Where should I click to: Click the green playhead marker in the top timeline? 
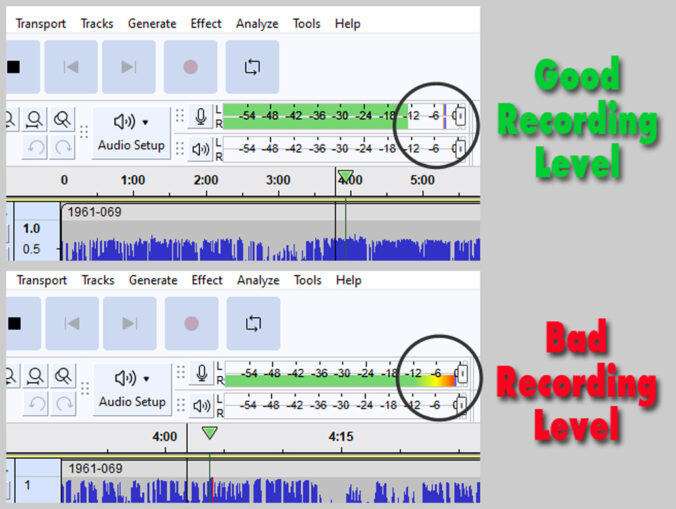click(x=345, y=175)
